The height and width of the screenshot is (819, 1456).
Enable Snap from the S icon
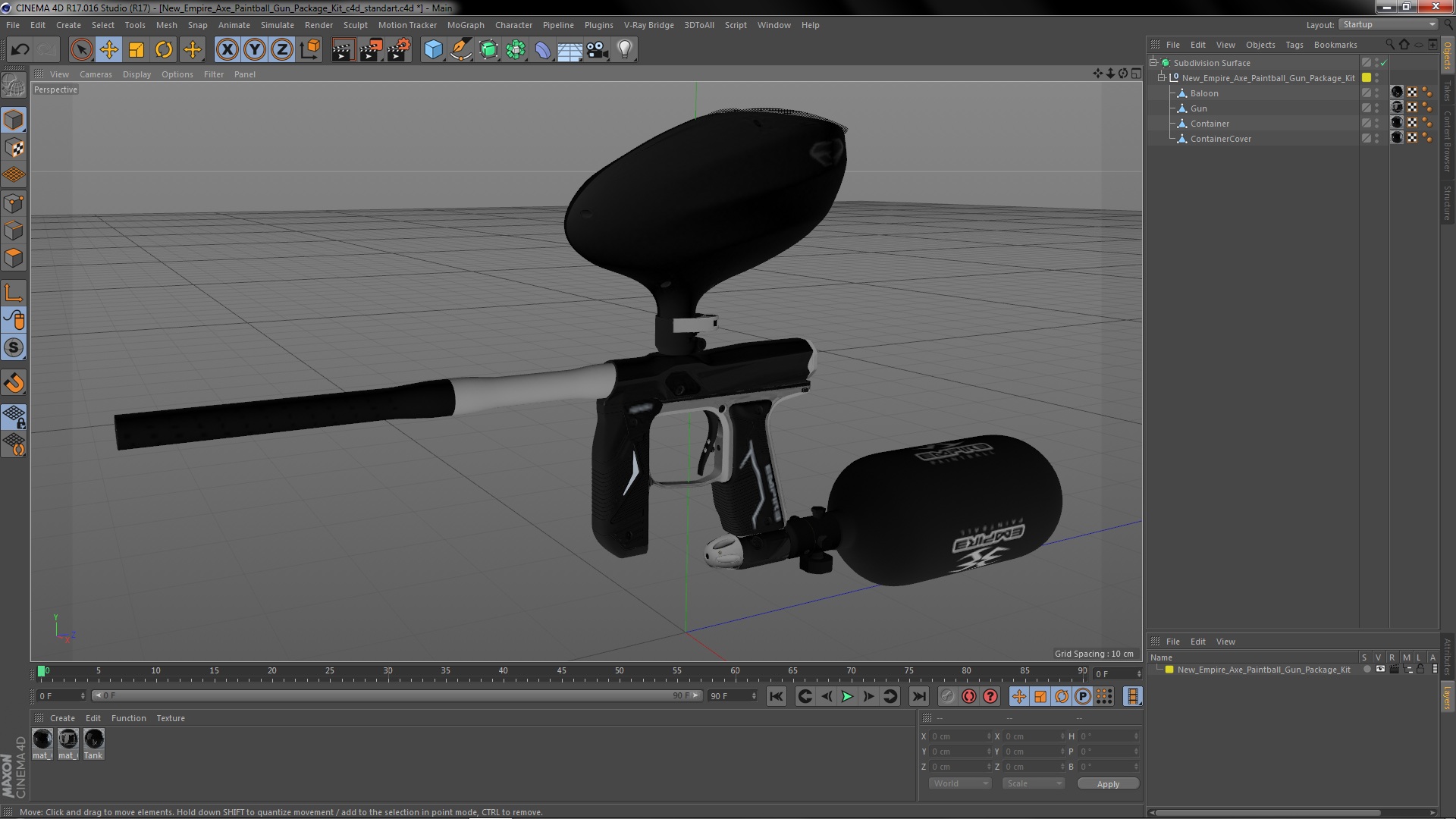pyautogui.click(x=14, y=347)
